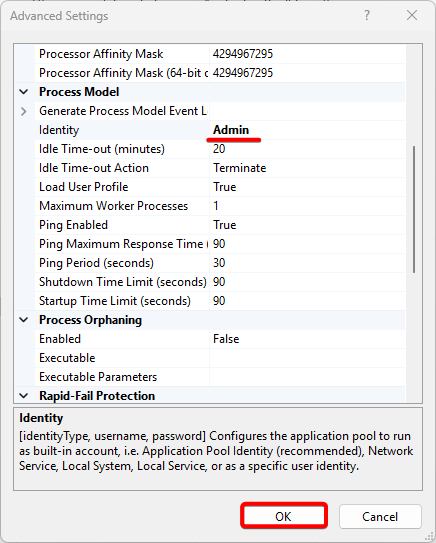Click the question mark help icon
The width and height of the screenshot is (436, 543).
click(366, 16)
